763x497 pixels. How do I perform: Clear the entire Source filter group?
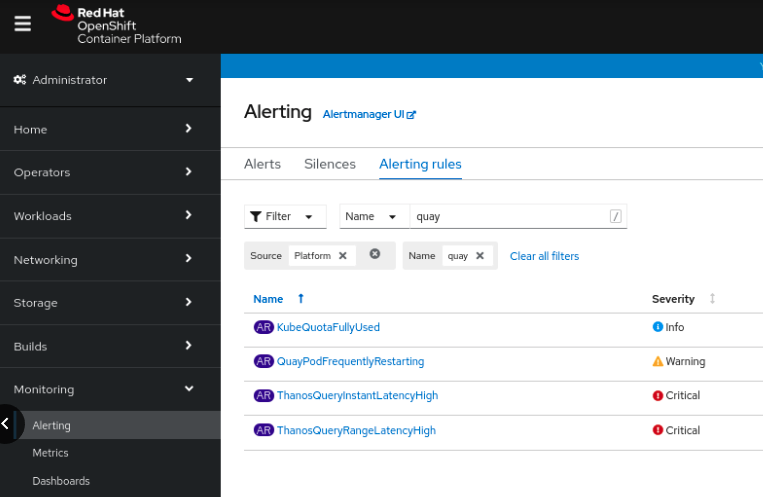coord(375,254)
